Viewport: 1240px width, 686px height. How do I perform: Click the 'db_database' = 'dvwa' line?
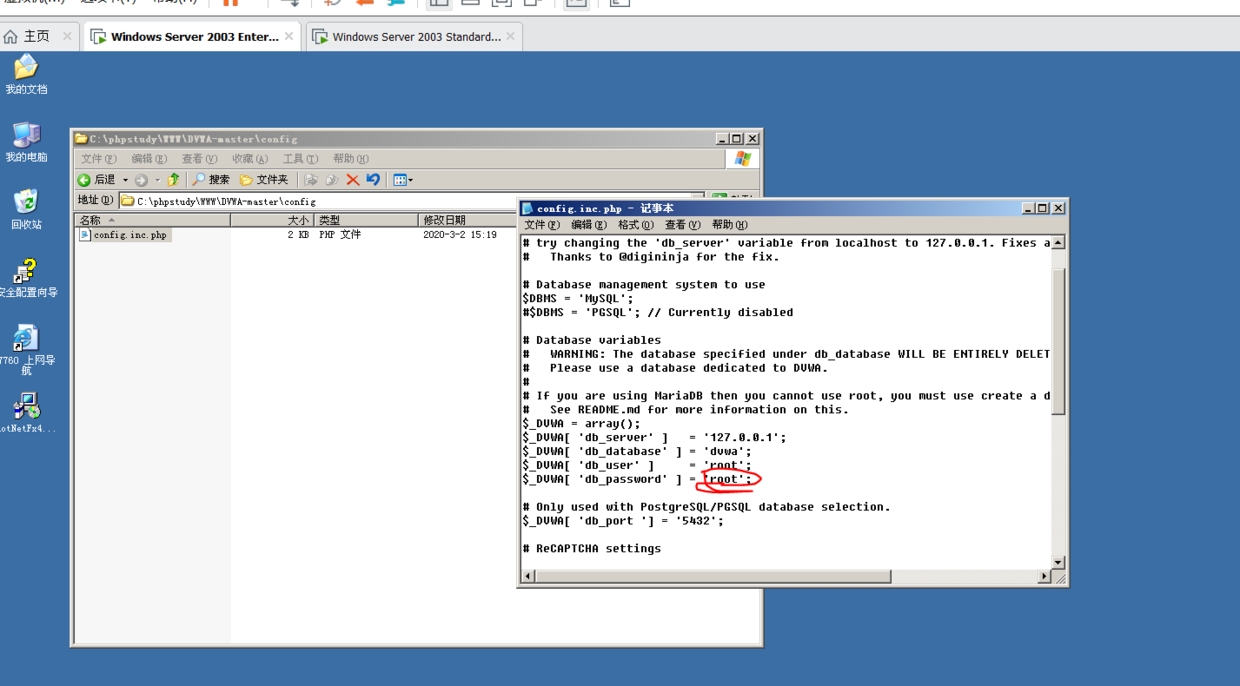[x=637, y=451]
